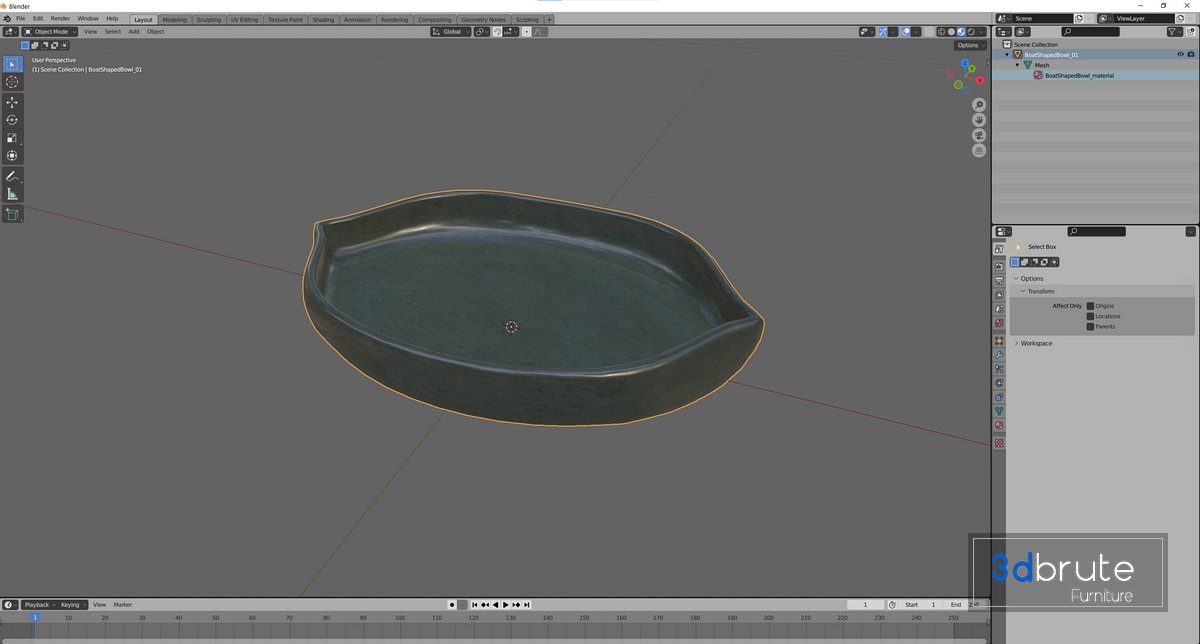Click the Options button in viewport
Image resolution: width=1200 pixels, height=644 pixels.
click(x=969, y=45)
